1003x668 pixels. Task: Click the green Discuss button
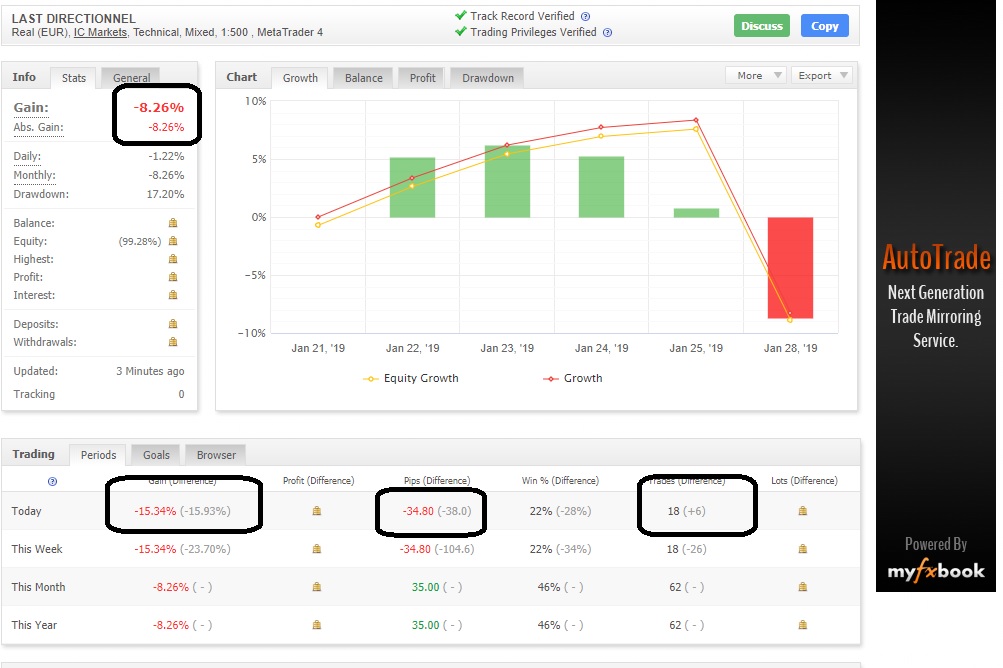click(x=762, y=26)
